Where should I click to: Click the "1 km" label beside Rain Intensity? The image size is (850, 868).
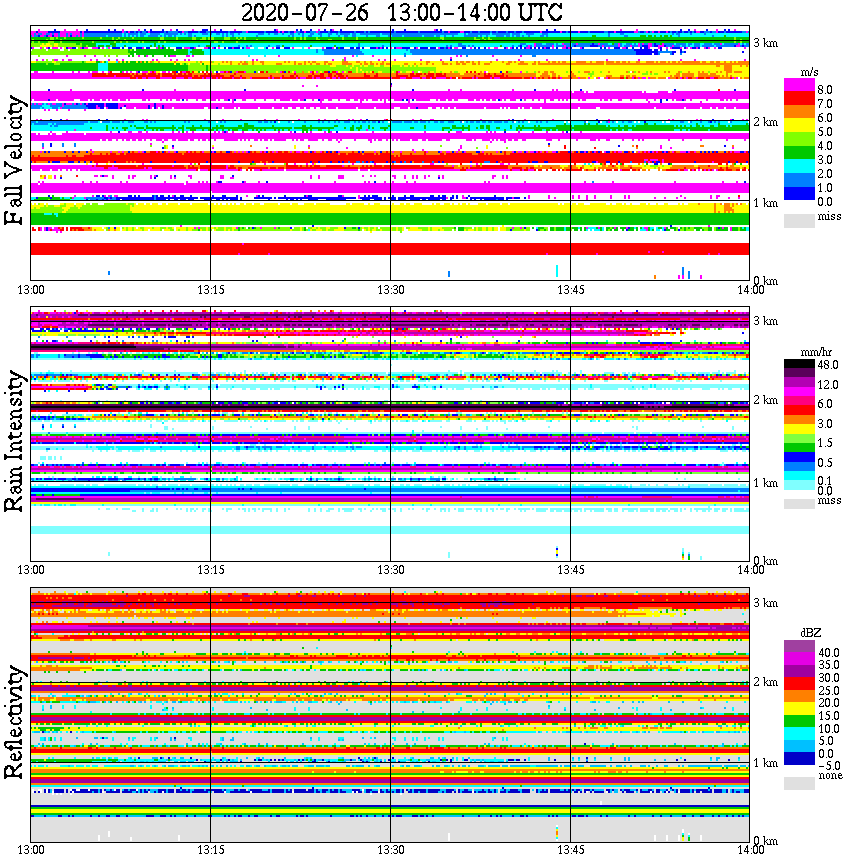click(x=765, y=483)
